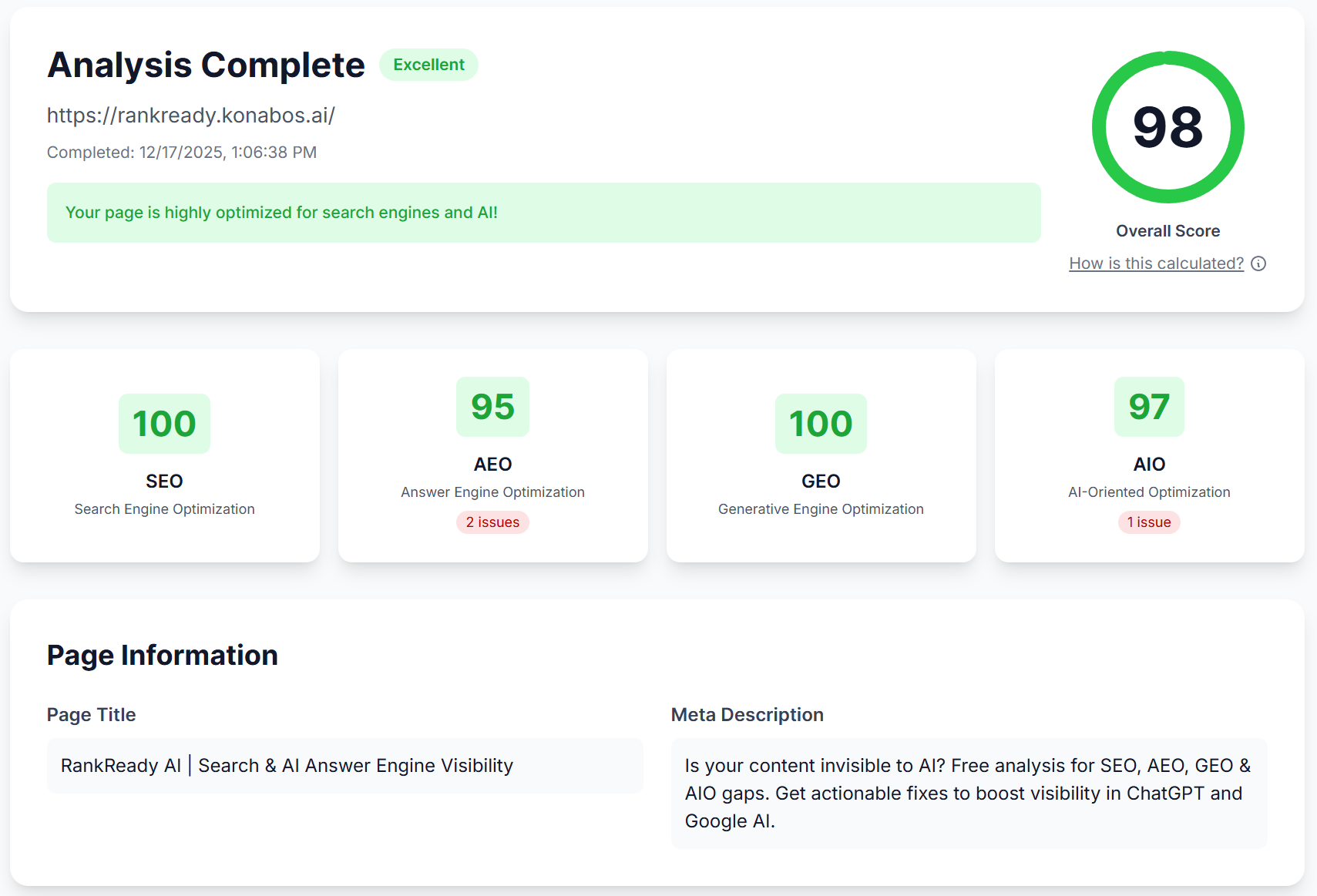The image size is (1317, 896).
Task: Click the SEO score value 100
Action: 164,424
